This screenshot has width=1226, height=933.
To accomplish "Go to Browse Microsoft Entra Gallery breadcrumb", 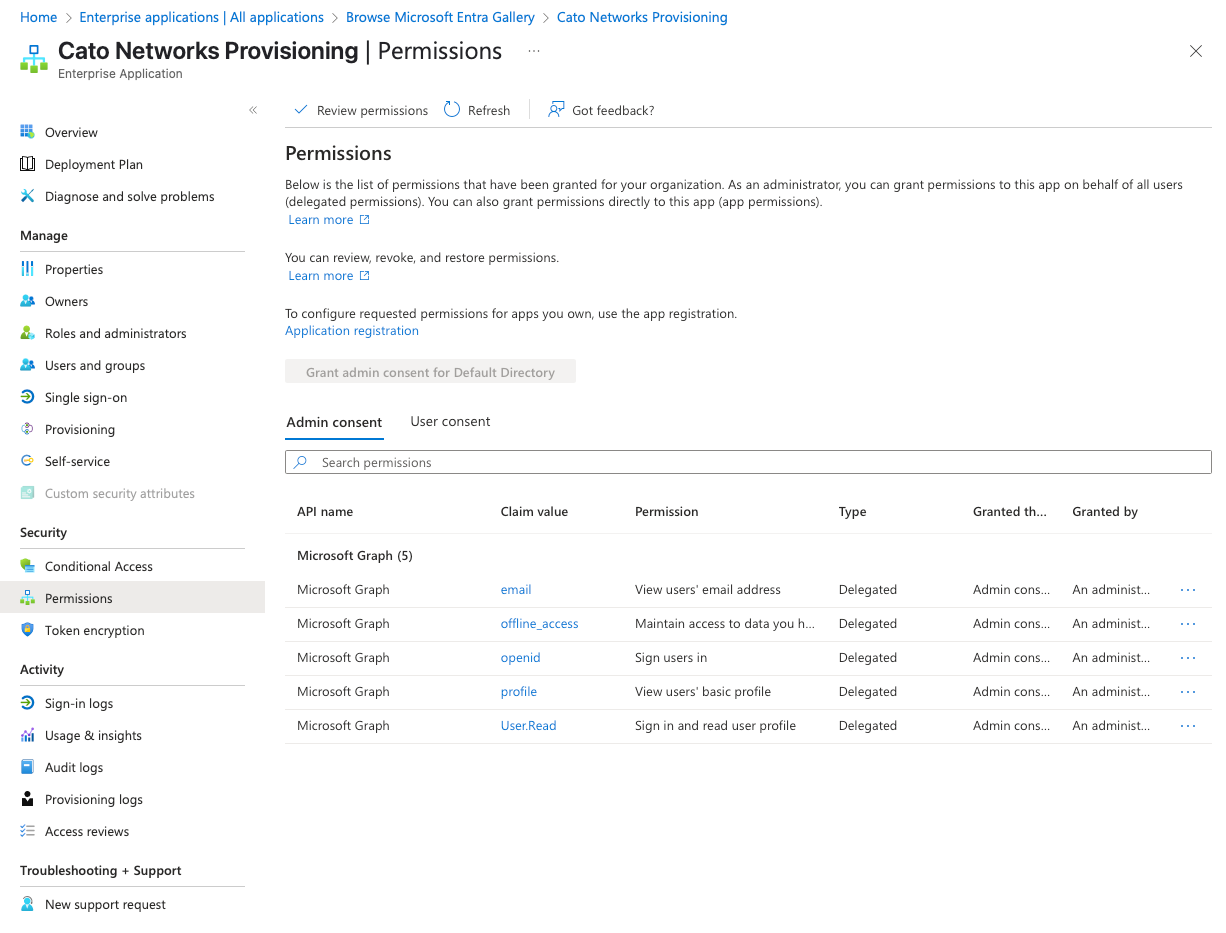I will (x=440, y=17).
